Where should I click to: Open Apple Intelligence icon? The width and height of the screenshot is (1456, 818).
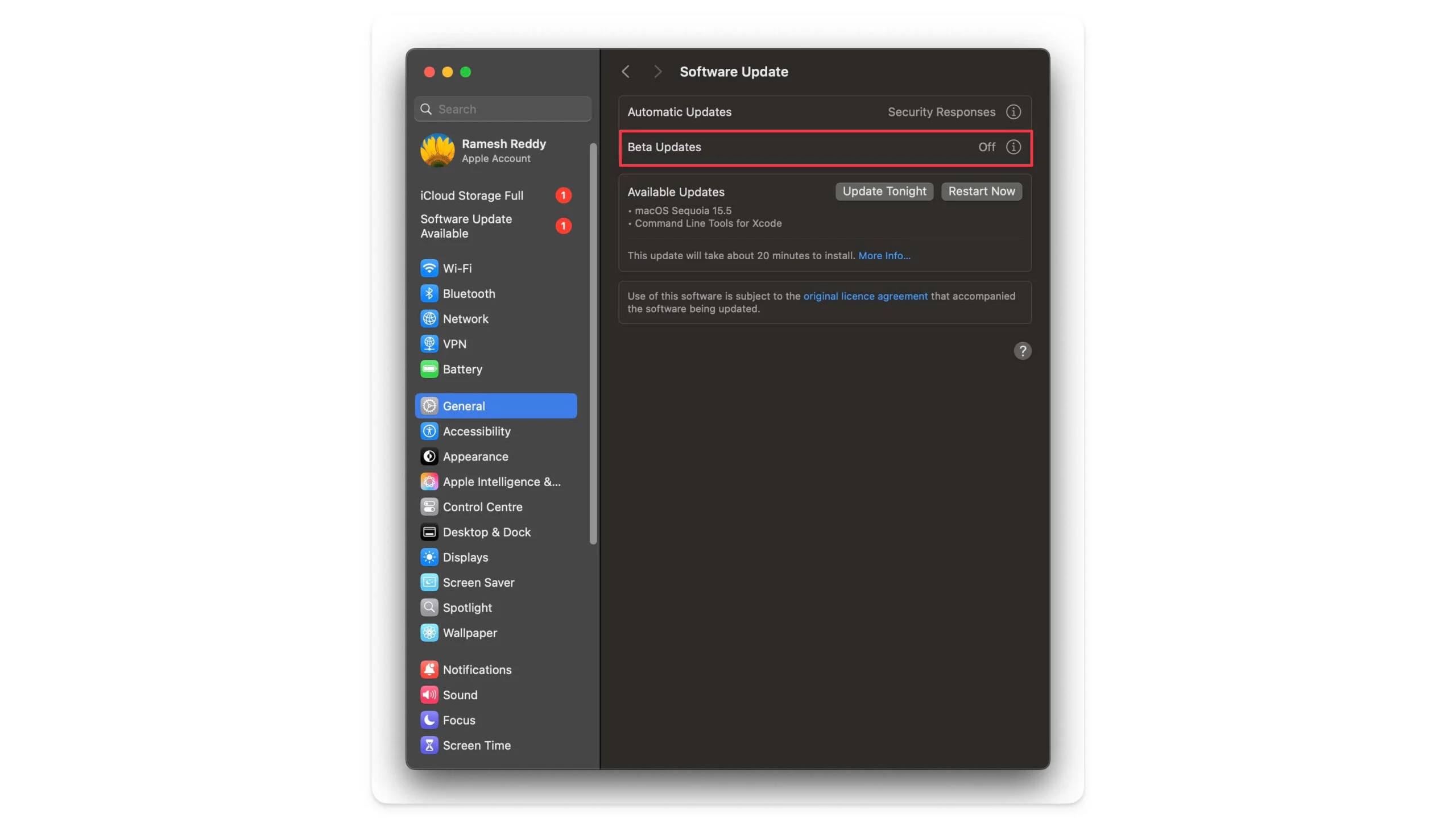point(429,481)
